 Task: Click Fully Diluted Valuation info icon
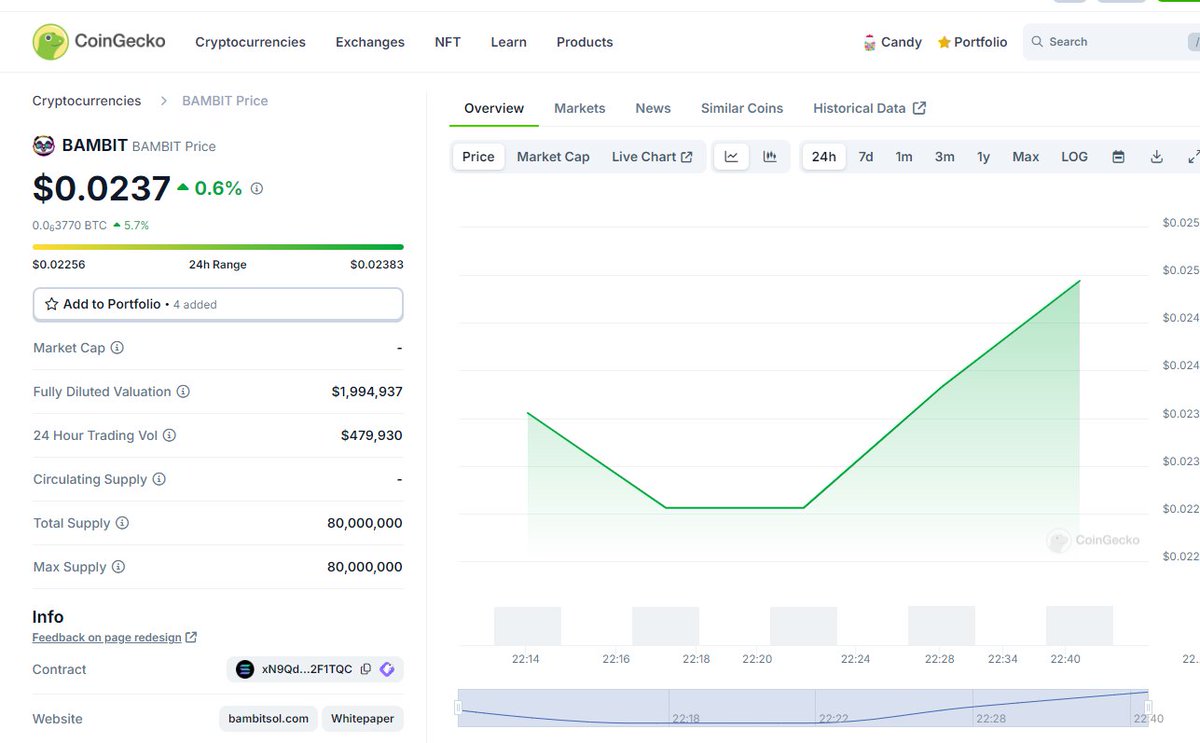click(x=183, y=392)
